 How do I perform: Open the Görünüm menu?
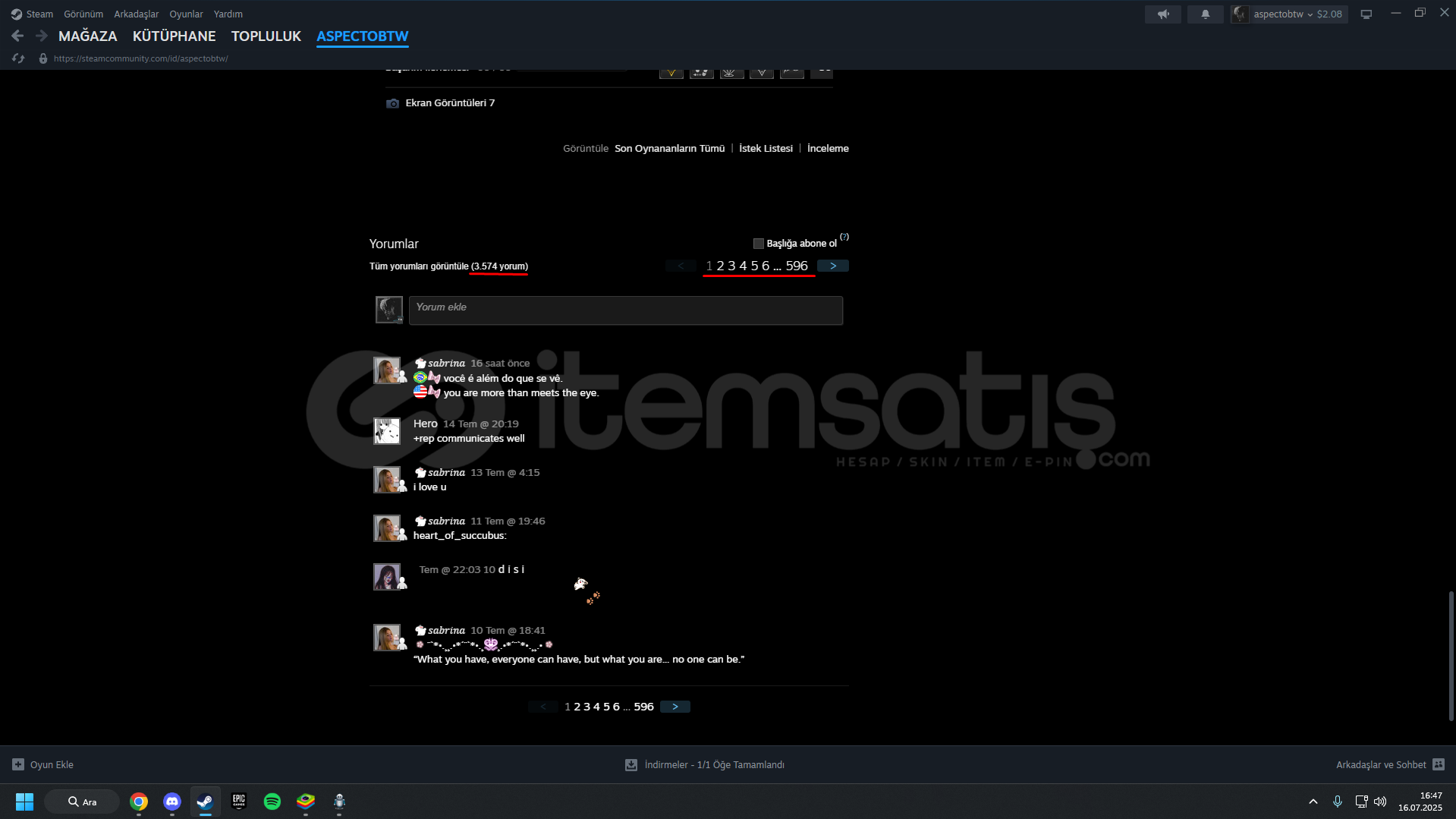83,14
